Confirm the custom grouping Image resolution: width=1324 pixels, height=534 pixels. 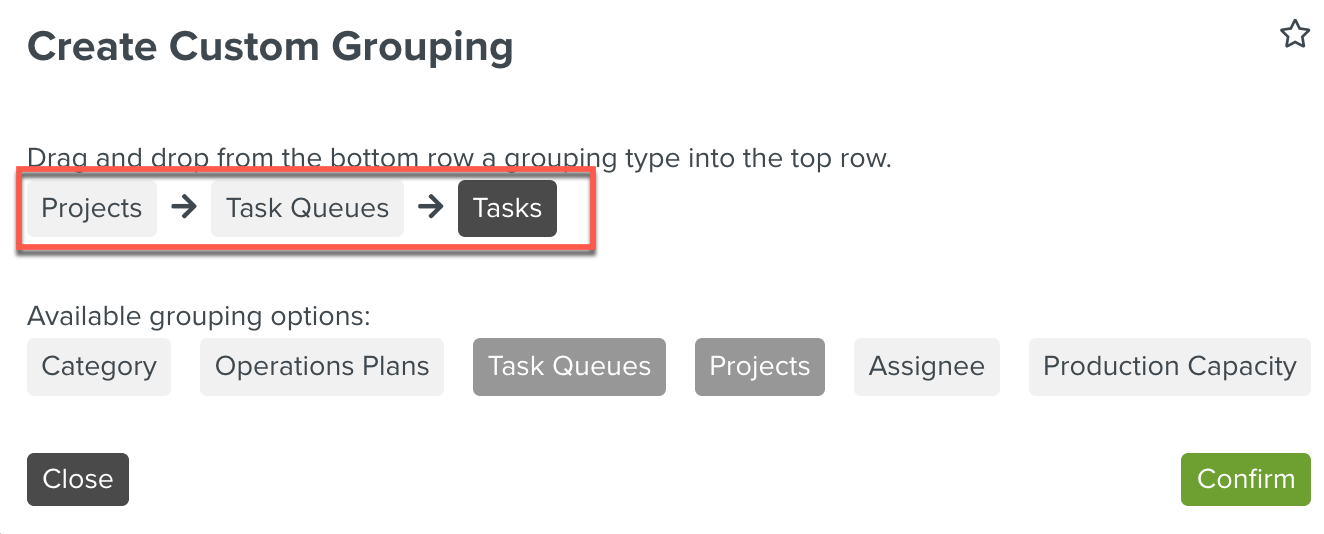1245,479
